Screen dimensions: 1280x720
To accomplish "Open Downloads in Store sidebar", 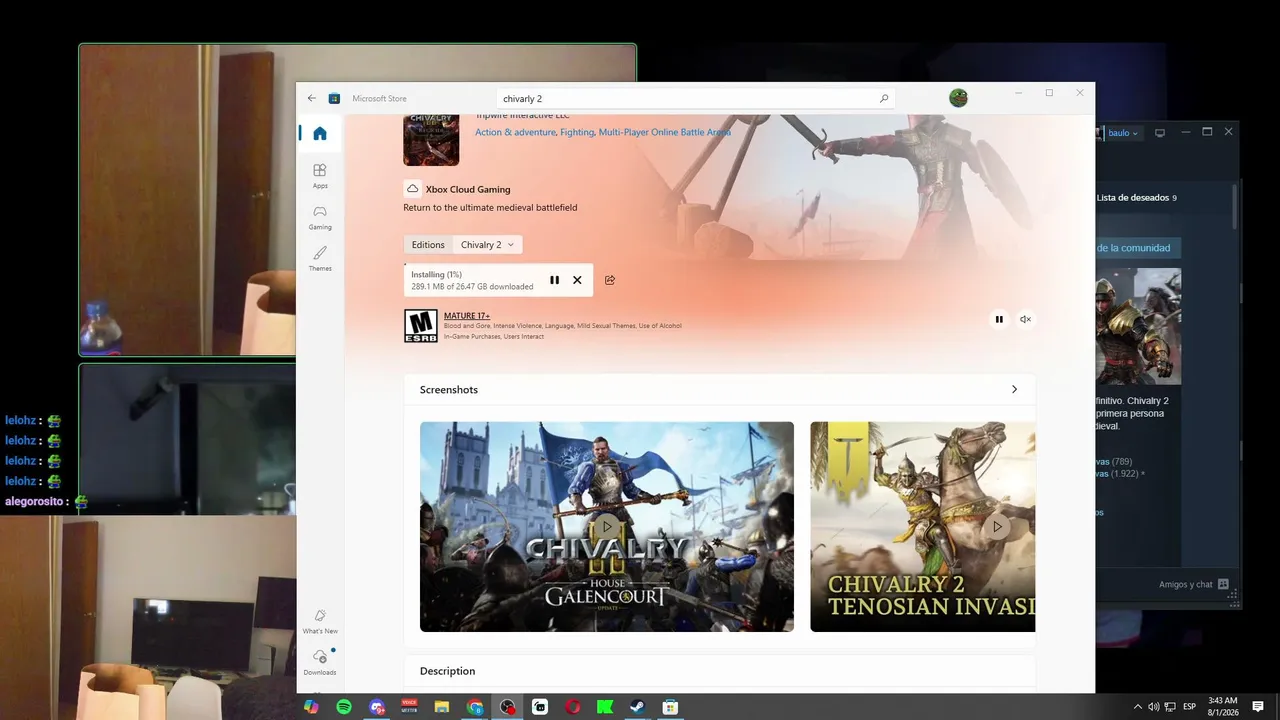I will point(320,662).
